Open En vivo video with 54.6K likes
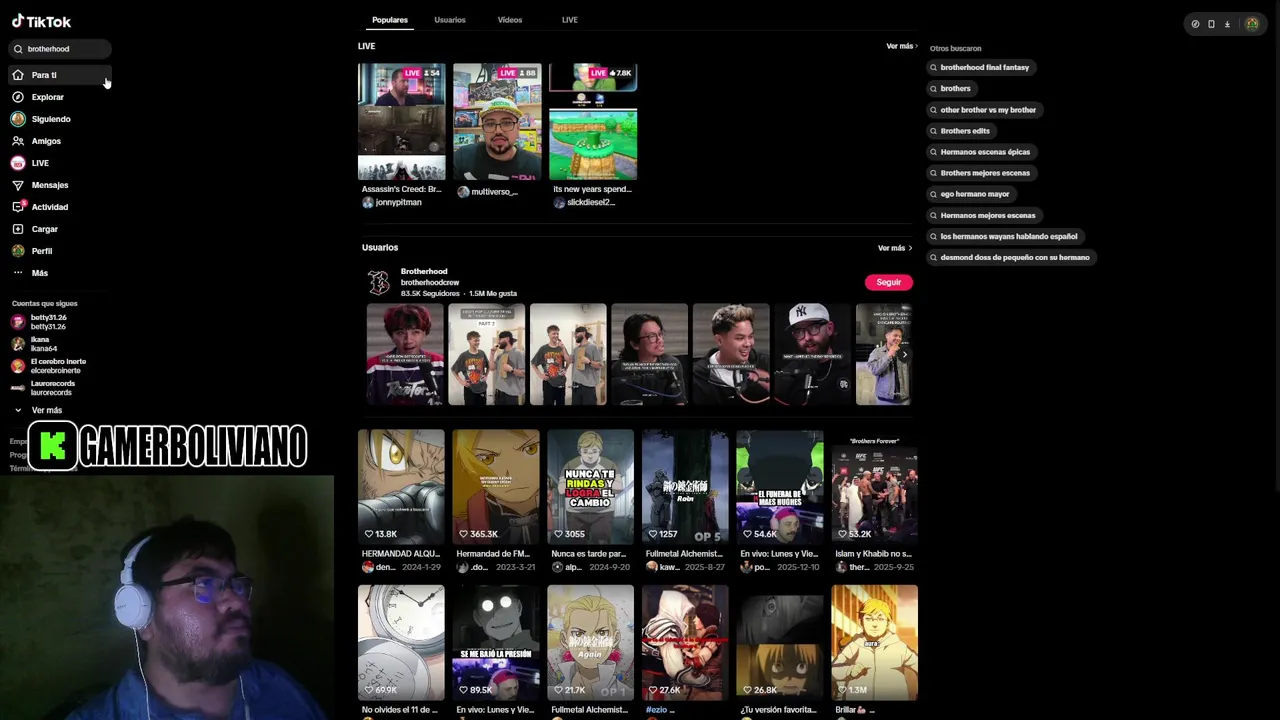Screen dimensions: 1280x720 (x=780, y=487)
